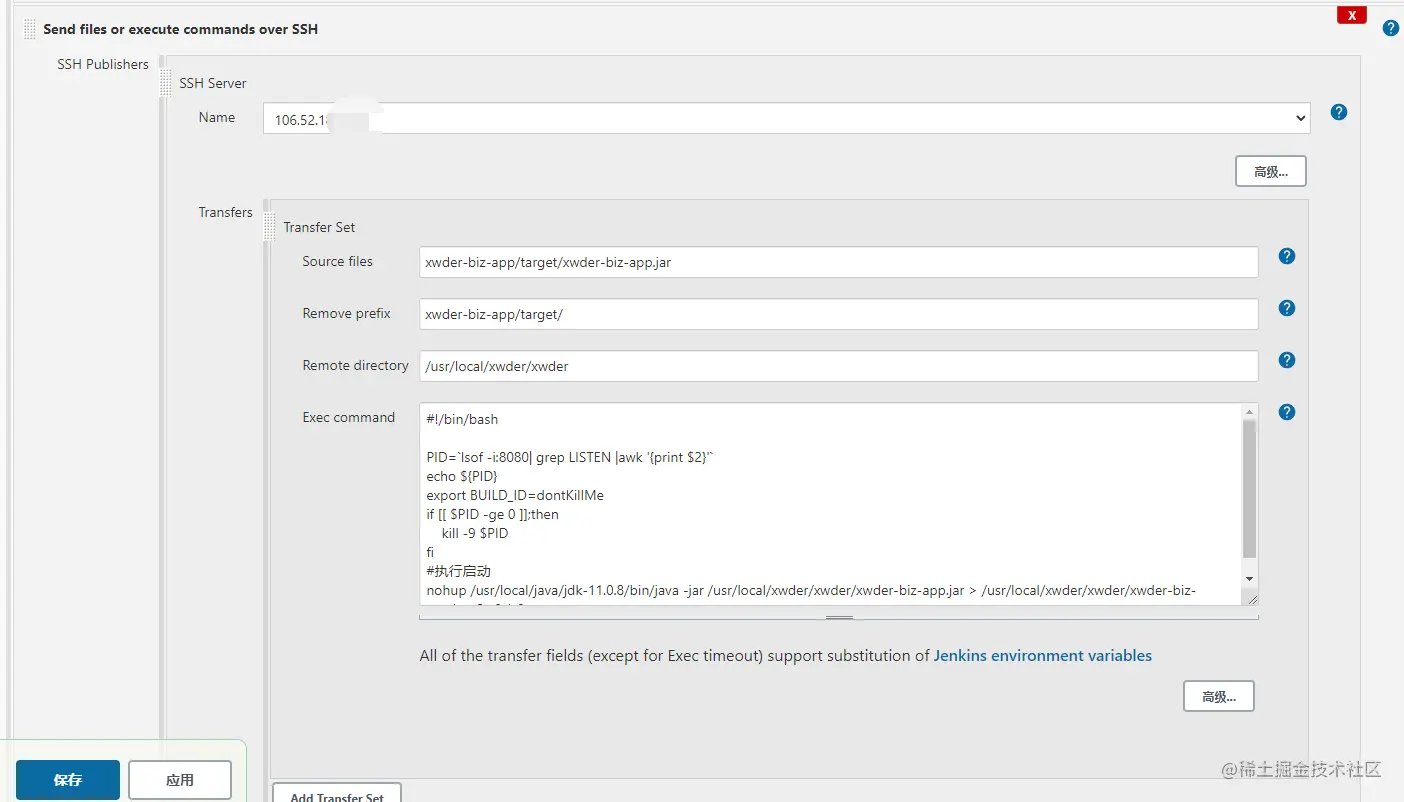Show help for Exec command field

[x=1287, y=412]
